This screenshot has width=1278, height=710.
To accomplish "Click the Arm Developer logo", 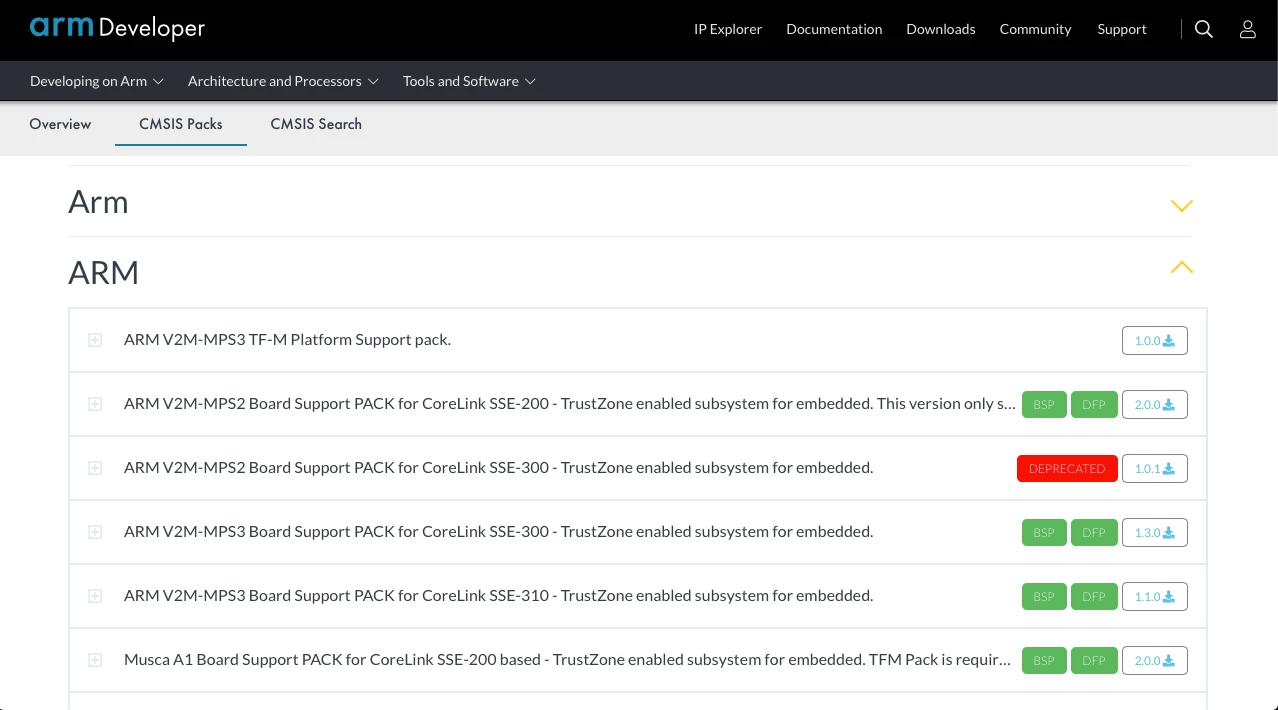I will [117, 28].
